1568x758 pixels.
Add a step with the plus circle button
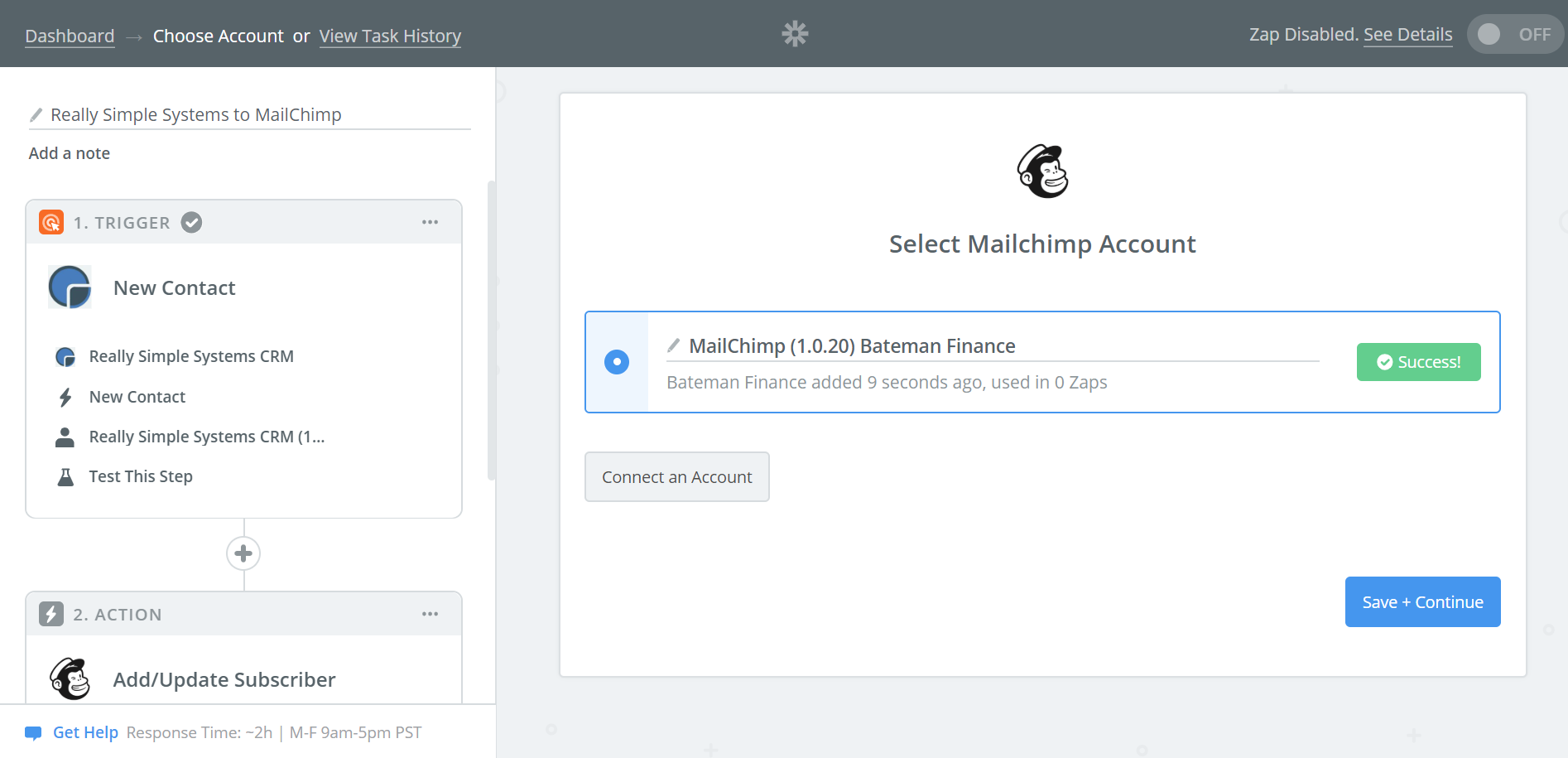(x=243, y=553)
